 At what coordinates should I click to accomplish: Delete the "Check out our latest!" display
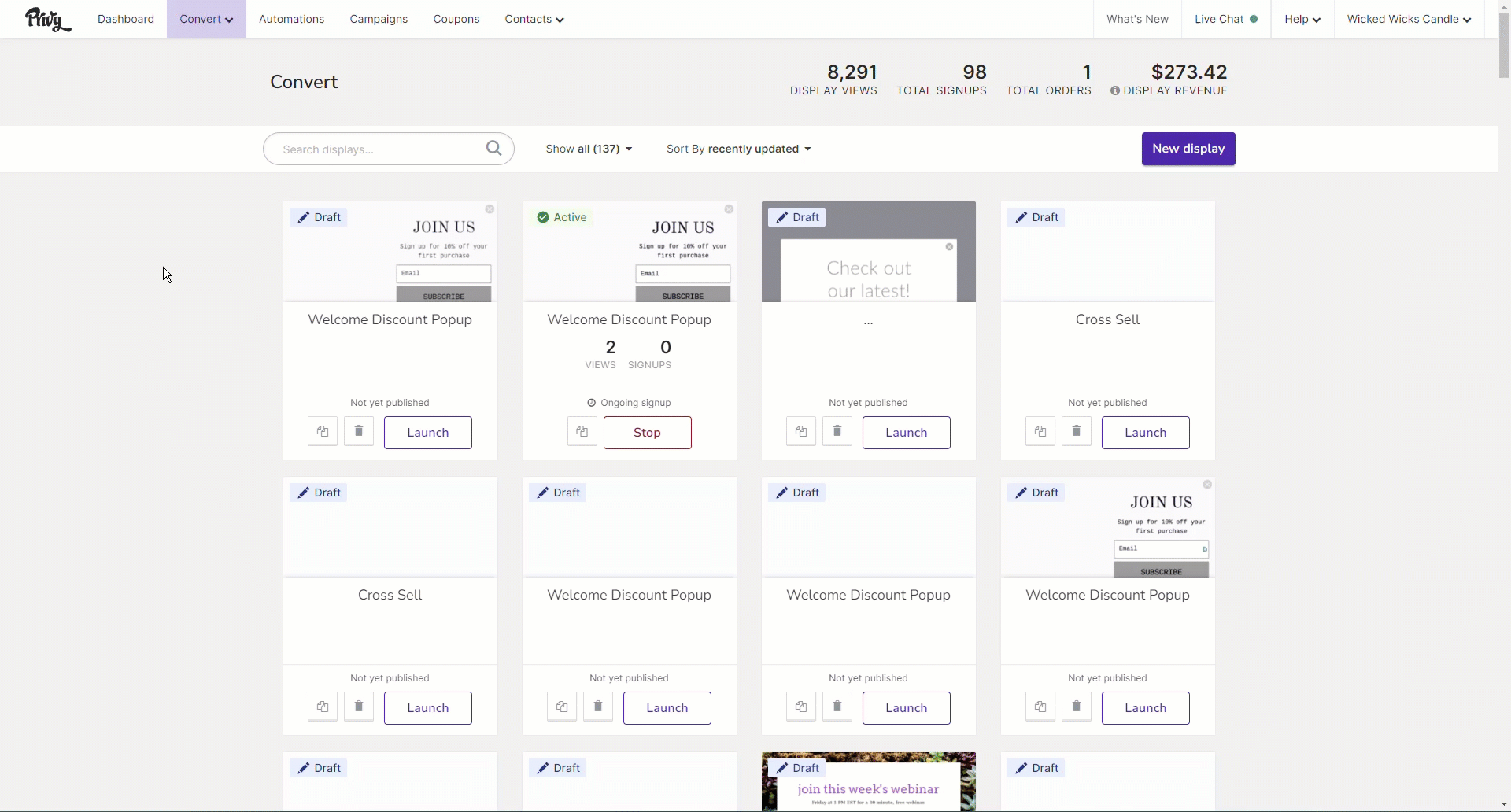pos(837,431)
